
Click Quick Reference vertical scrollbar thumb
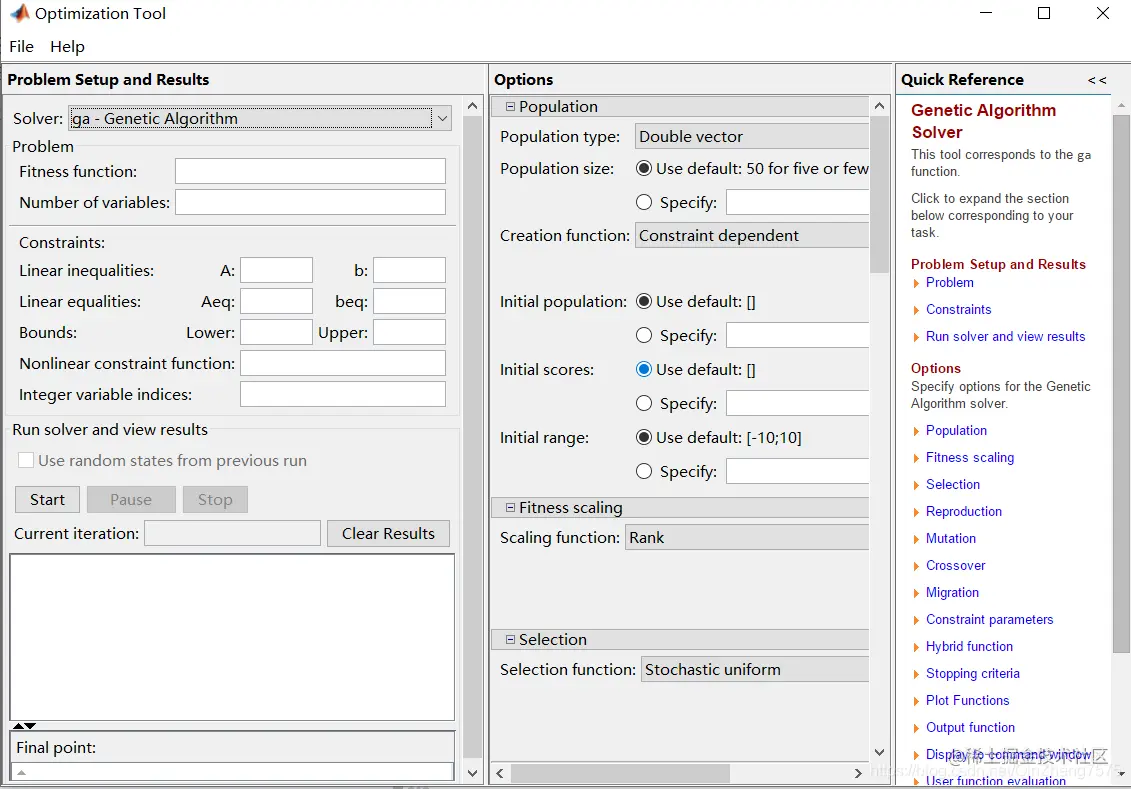[1121, 383]
